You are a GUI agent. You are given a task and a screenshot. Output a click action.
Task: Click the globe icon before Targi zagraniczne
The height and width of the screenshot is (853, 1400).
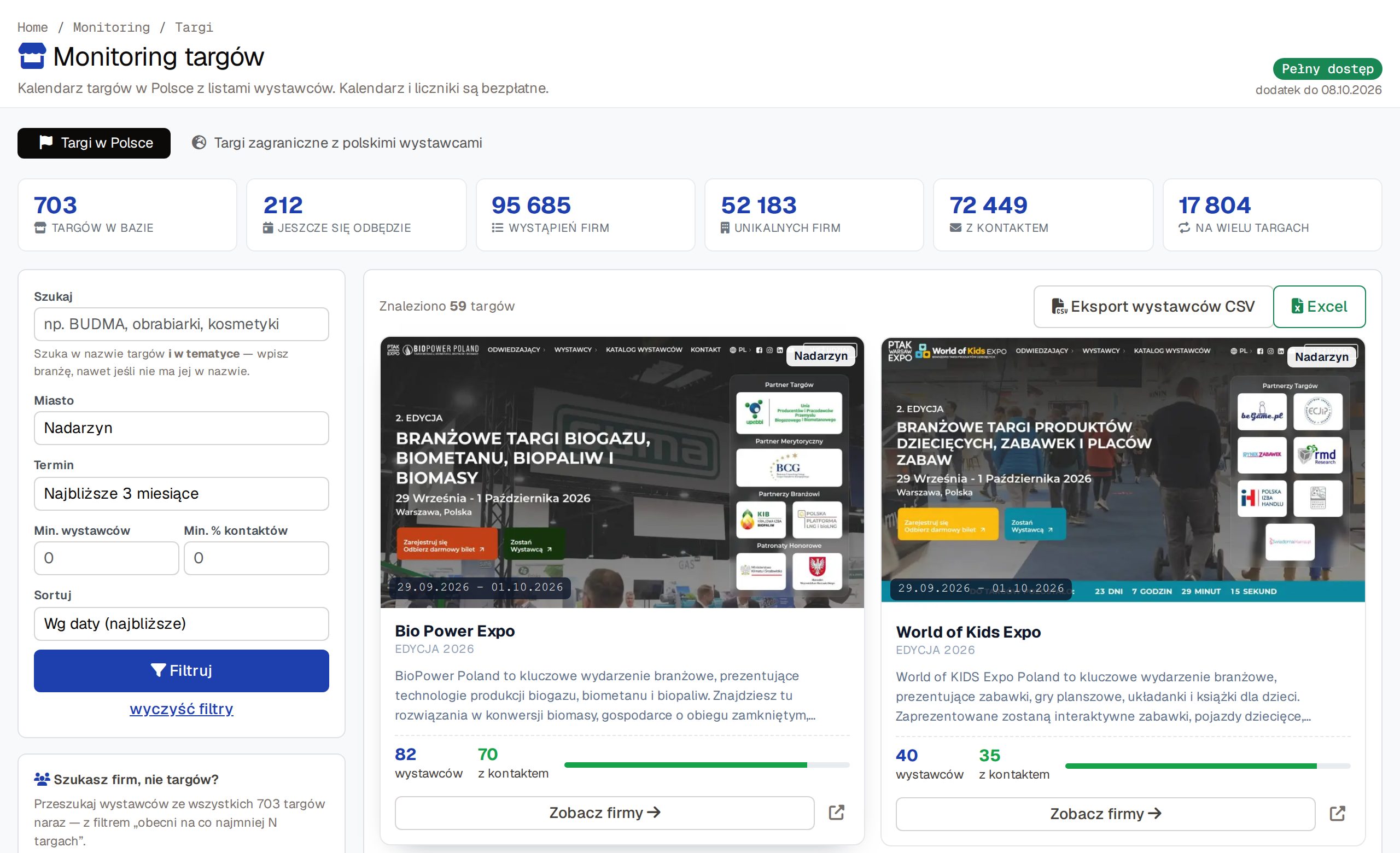tap(199, 143)
